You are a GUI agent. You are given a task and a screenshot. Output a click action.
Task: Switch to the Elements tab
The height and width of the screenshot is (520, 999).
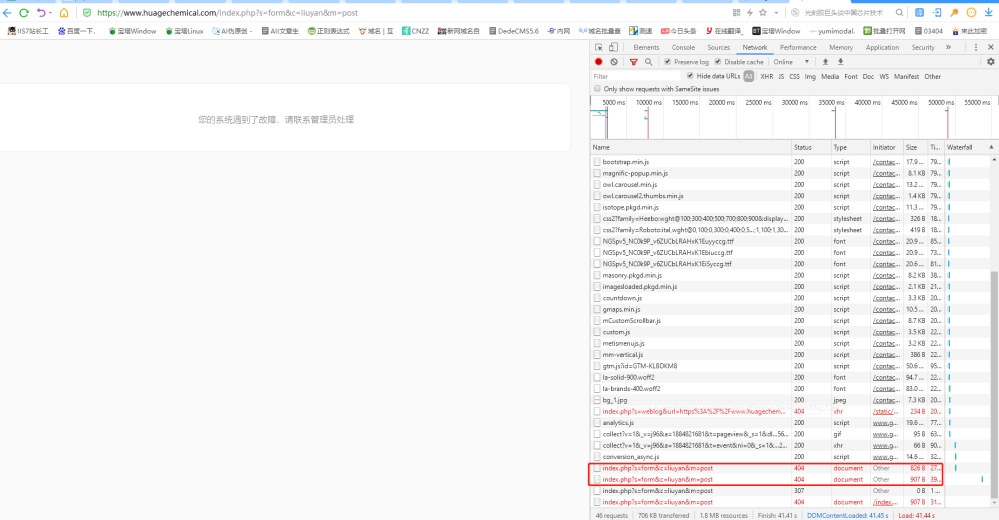646,47
